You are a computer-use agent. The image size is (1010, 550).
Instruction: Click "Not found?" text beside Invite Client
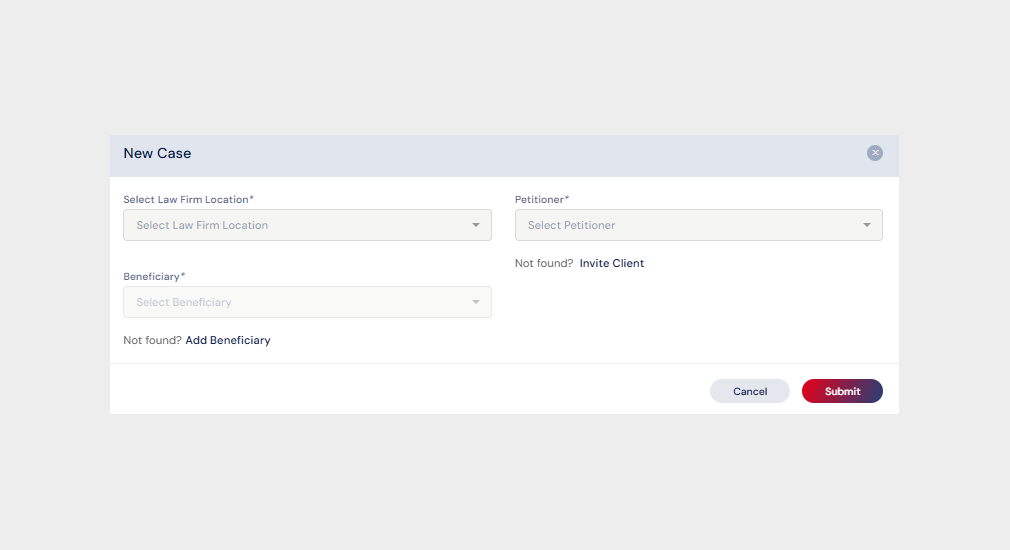543,264
